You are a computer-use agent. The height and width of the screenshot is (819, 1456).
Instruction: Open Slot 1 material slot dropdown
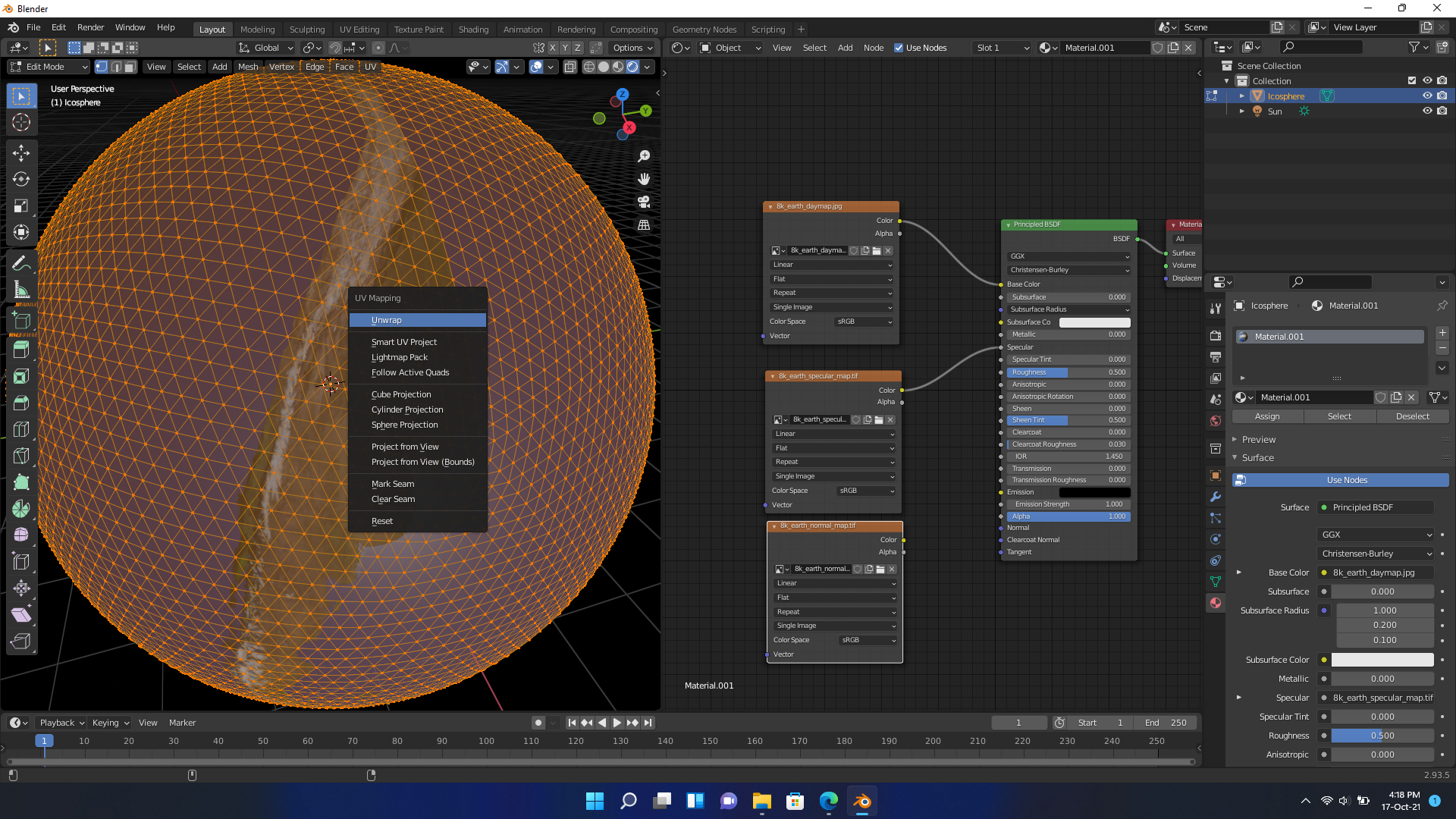1003,48
